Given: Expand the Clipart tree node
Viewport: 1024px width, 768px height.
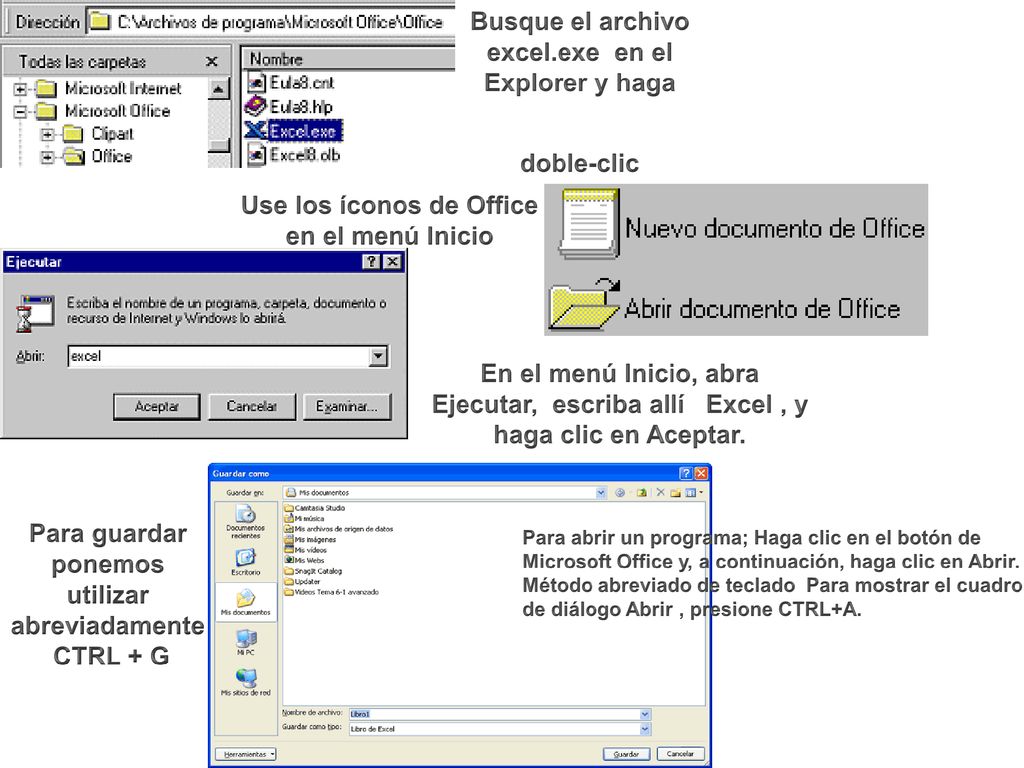Looking at the screenshot, I should click(x=47, y=135).
